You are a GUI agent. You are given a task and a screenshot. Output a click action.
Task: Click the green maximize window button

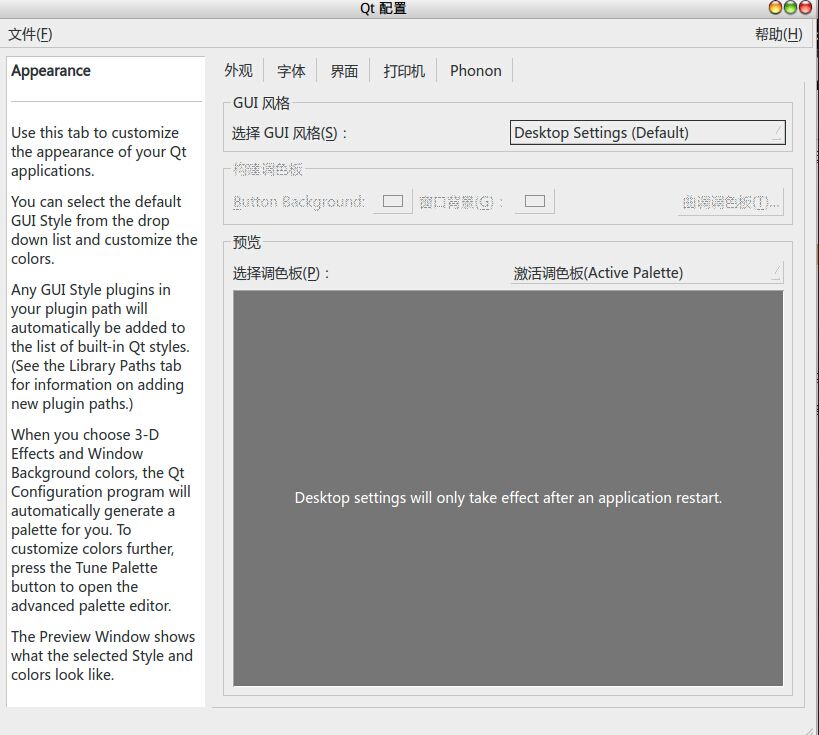(x=791, y=8)
